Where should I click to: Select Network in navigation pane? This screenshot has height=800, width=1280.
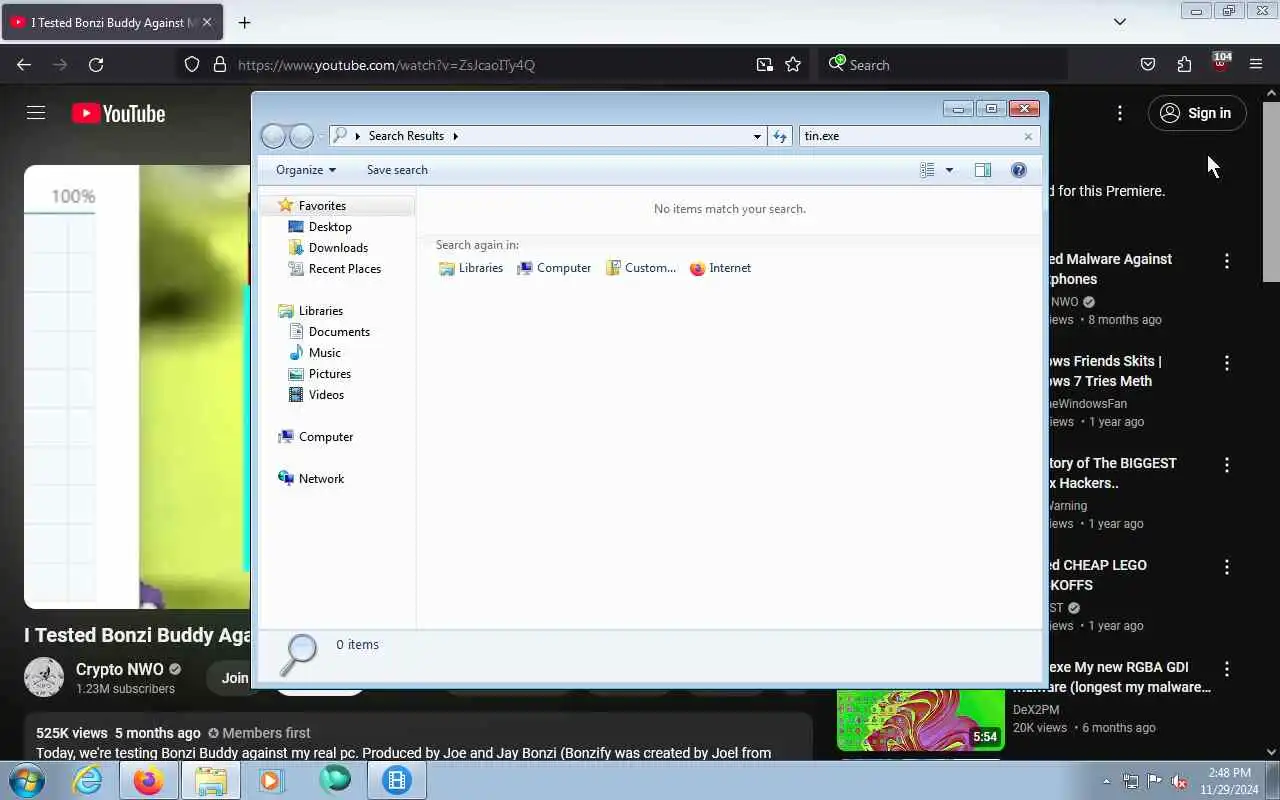pos(320,479)
